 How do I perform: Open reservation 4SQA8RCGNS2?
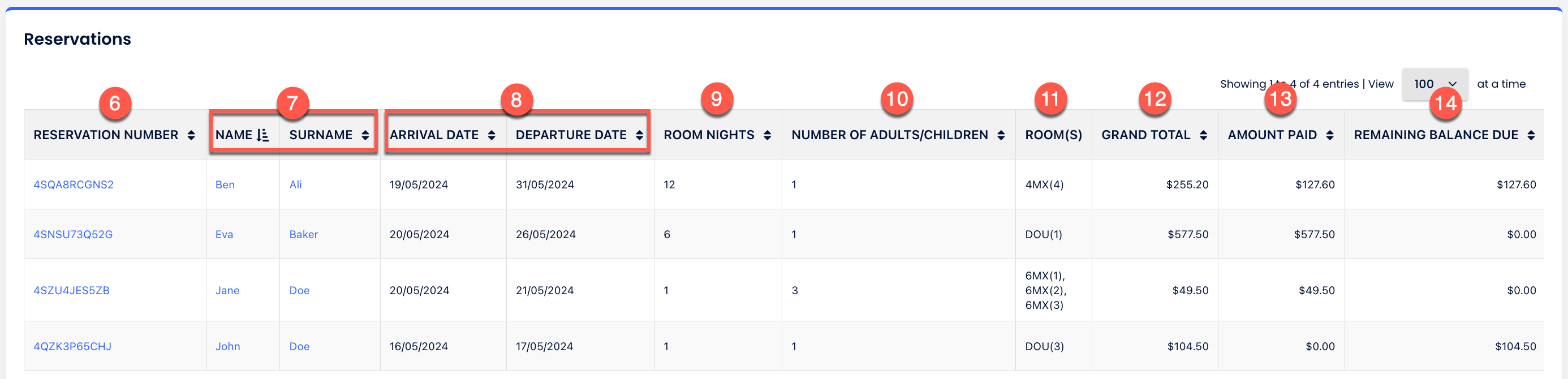73,184
